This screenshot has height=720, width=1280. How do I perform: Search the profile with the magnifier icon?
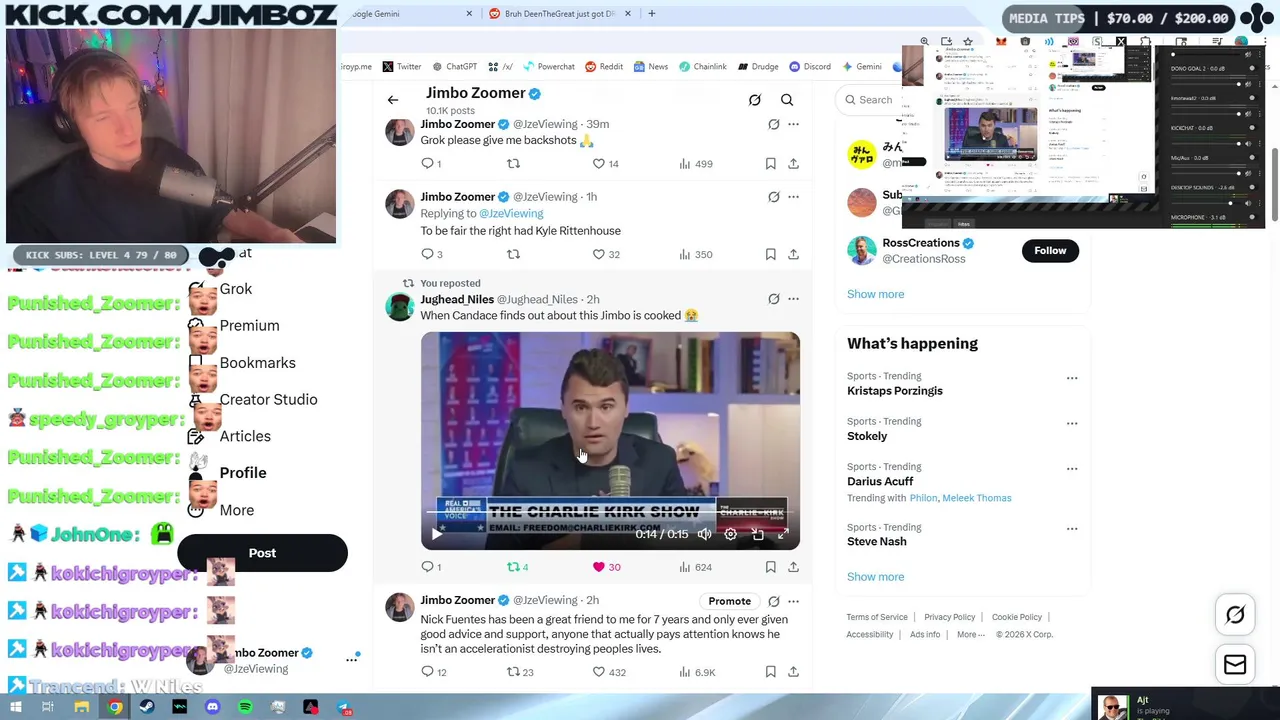(787, 100)
